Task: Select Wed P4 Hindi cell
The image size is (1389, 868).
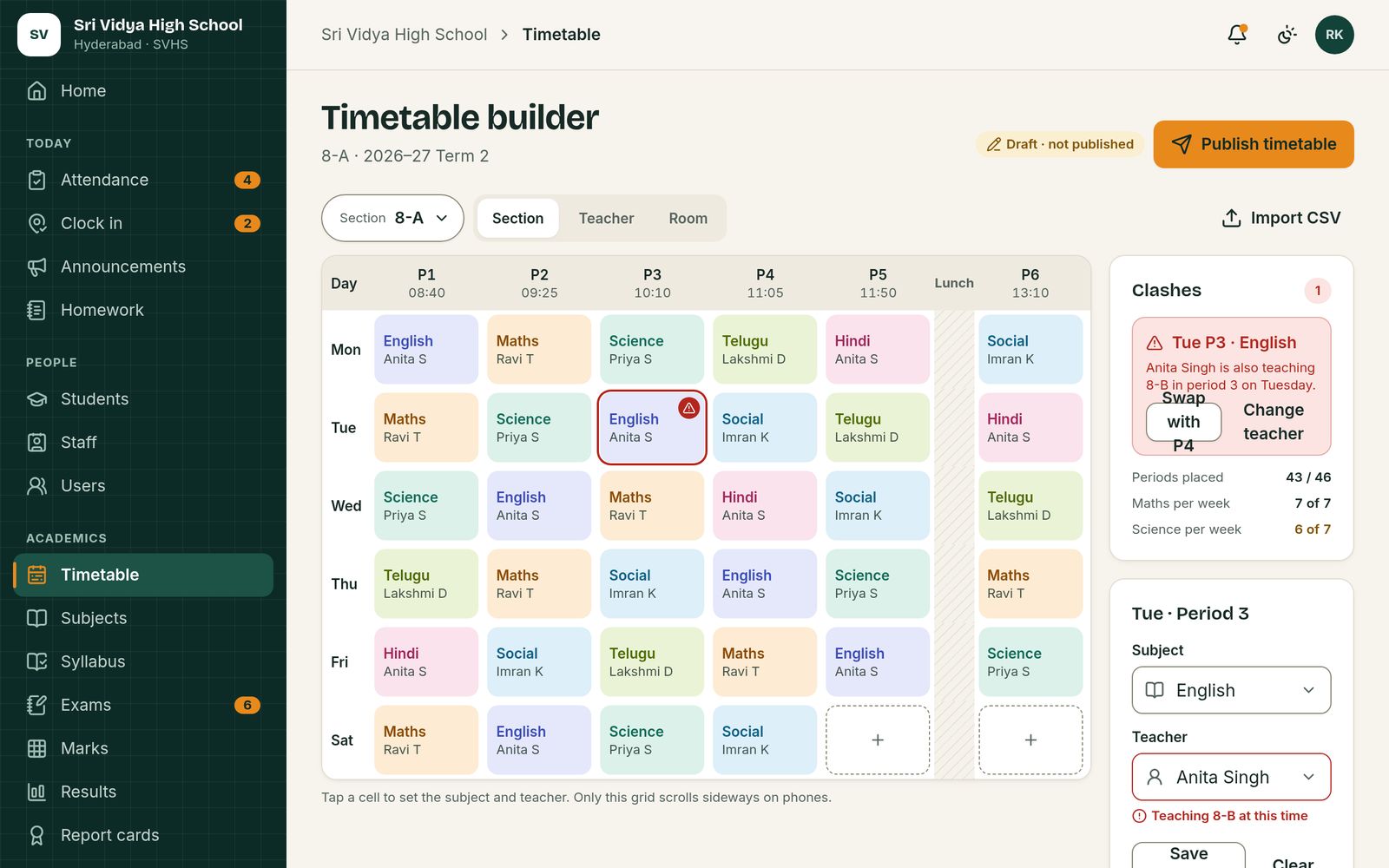Action: pyautogui.click(x=765, y=505)
